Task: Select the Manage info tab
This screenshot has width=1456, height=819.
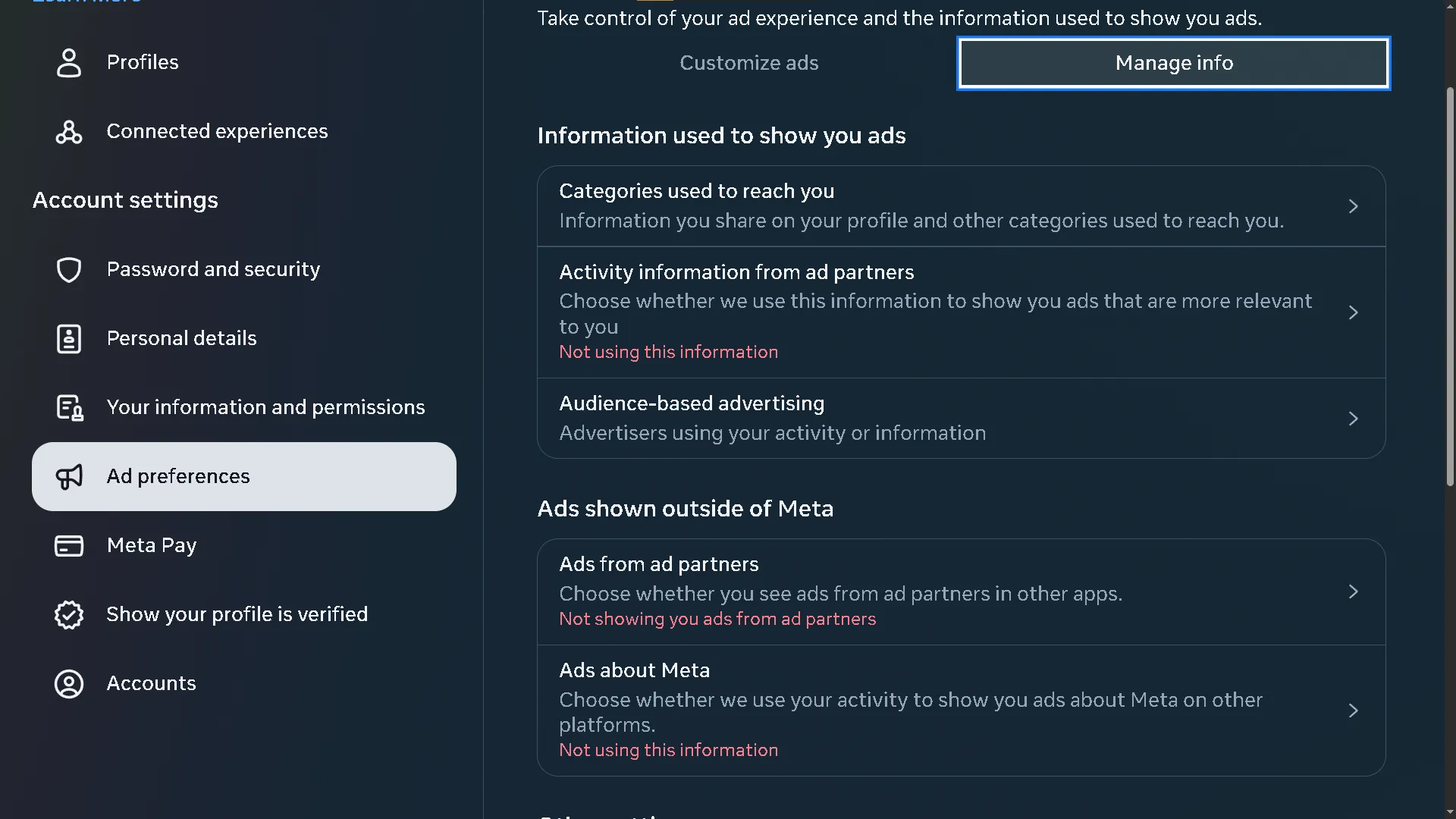Action: click(x=1173, y=63)
